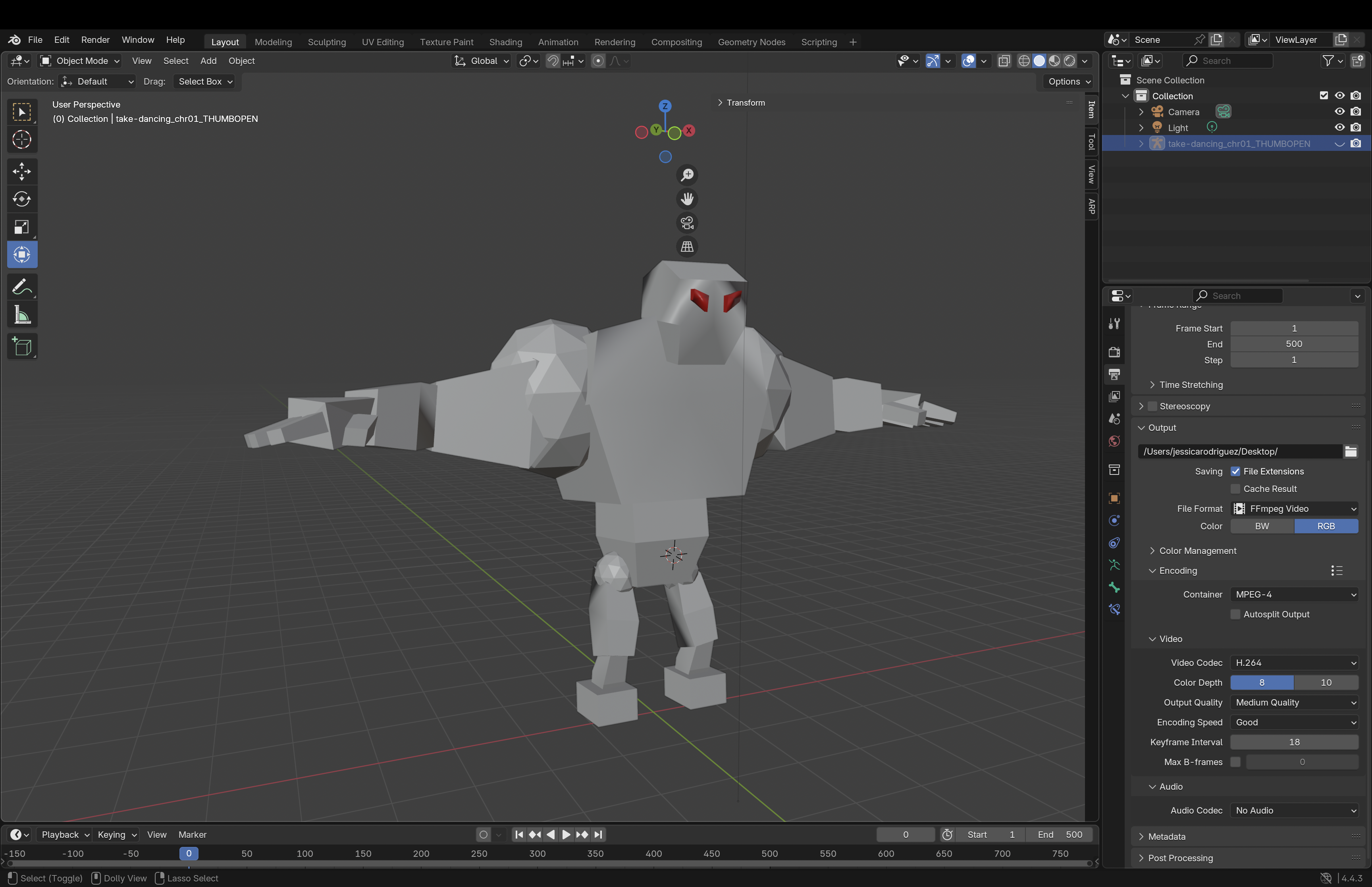The height and width of the screenshot is (887, 1372).
Task: Browse output folder with the folder icon
Action: (1351, 451)
